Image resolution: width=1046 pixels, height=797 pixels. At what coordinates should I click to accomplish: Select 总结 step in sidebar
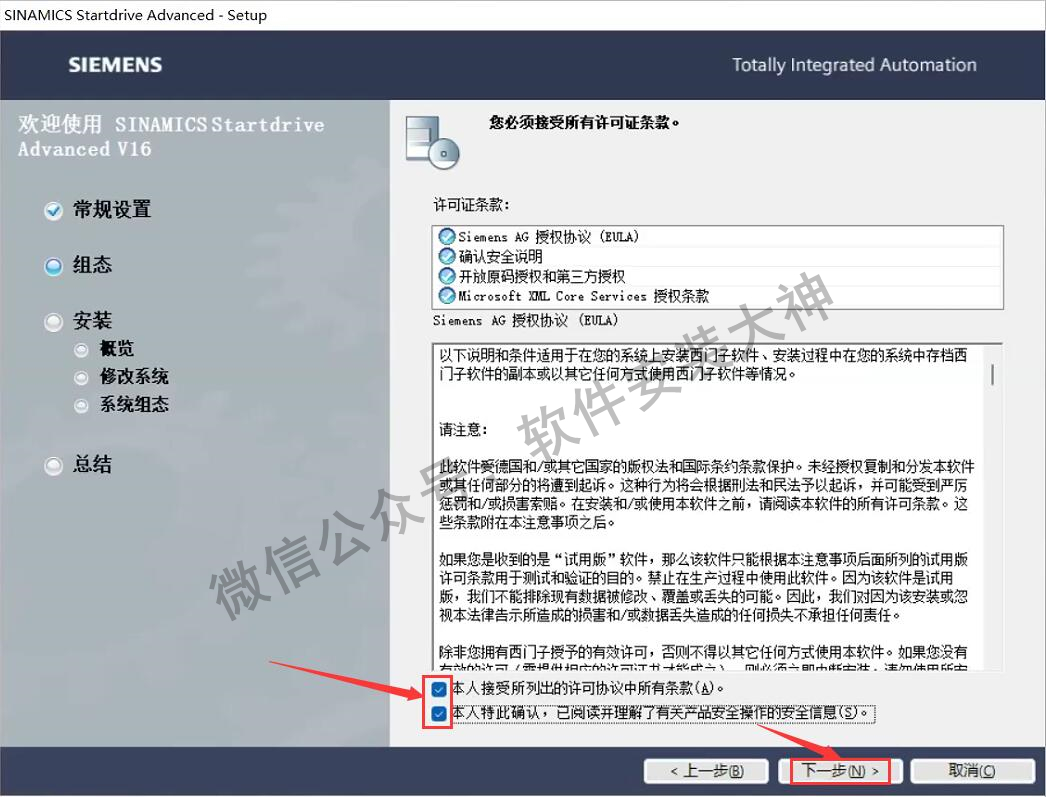[x=92, y=464]
